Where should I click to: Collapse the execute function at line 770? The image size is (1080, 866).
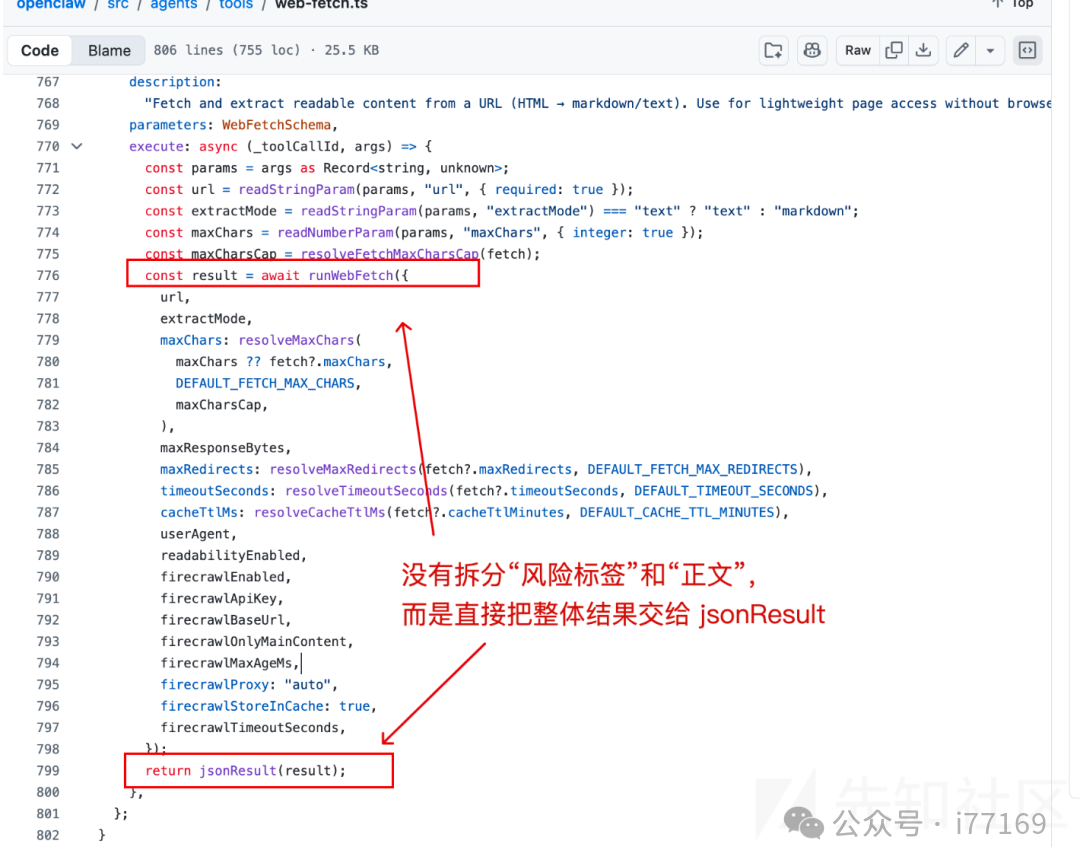(x=77, y=146)
